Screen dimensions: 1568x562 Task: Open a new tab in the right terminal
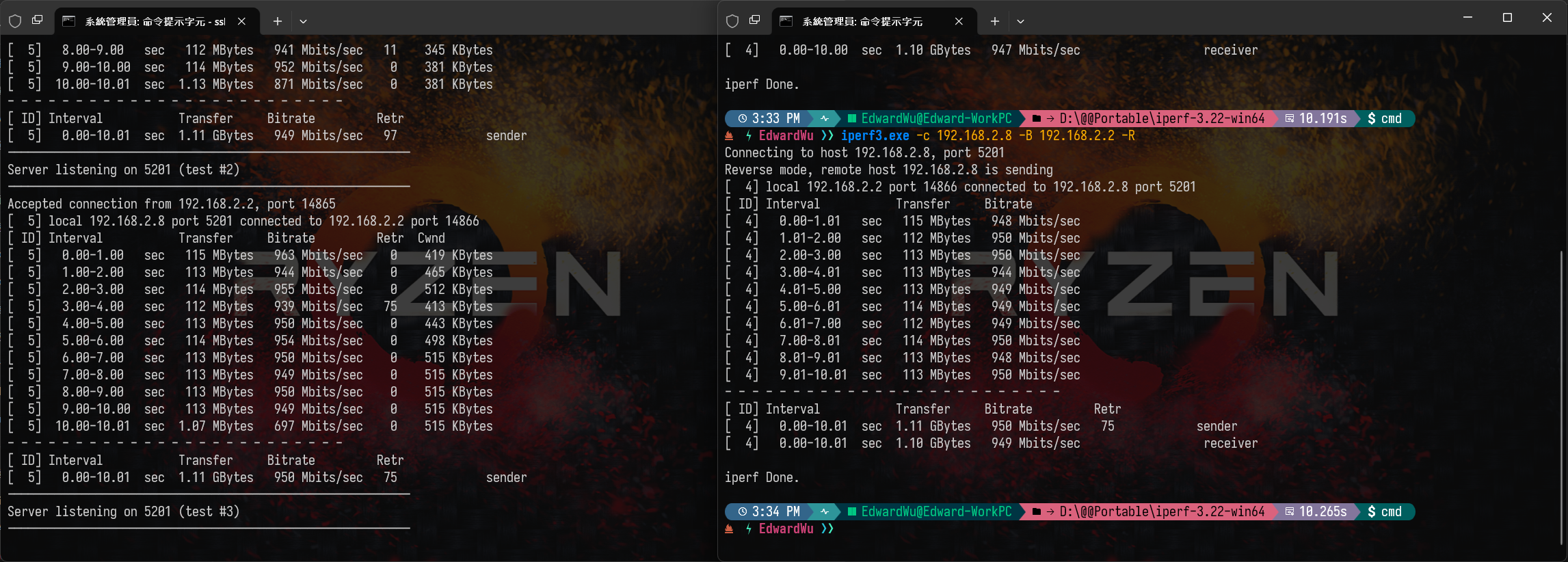click(x=995, y=21)
